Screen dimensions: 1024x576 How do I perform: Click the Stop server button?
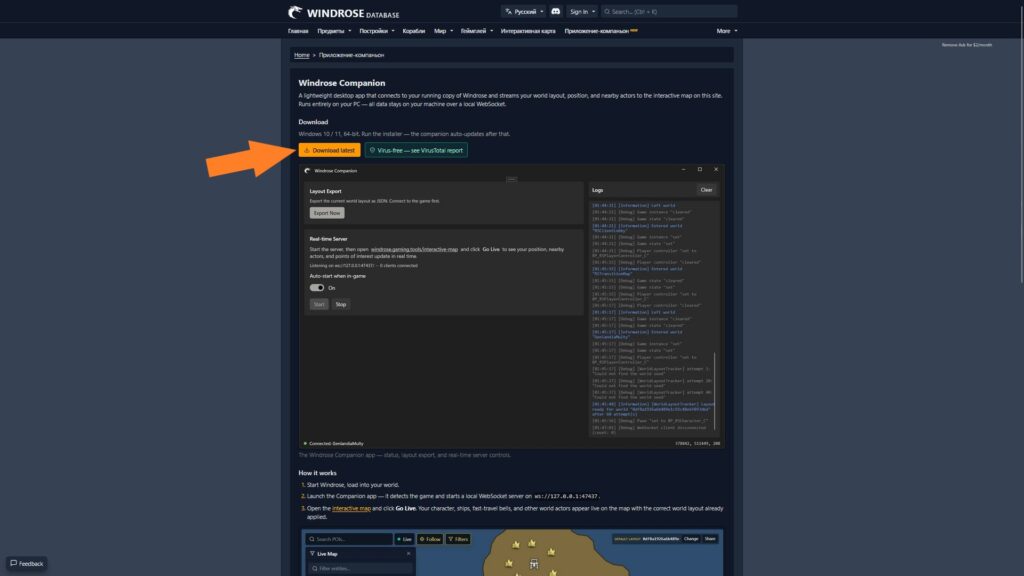(x=341, y=304)
